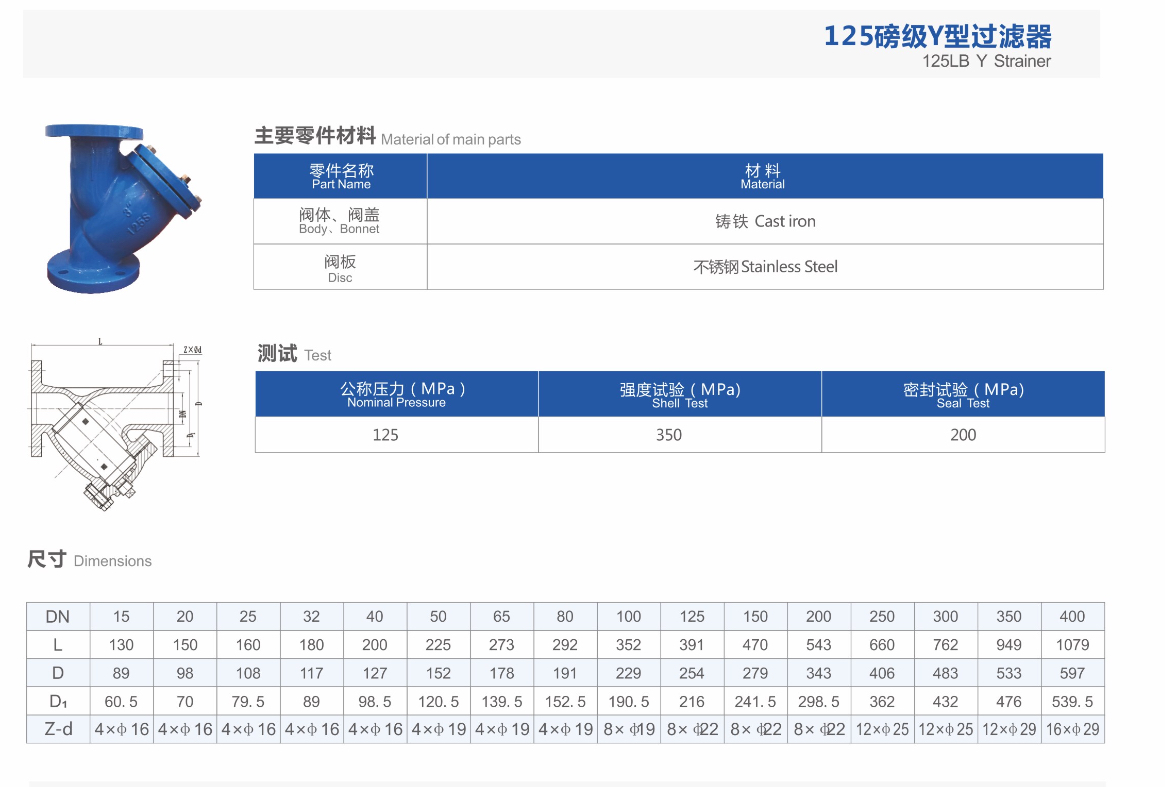Select the "Cast iron" material cell
The height and width of the screenshot is (787, 1165).
tap(765, 221)
